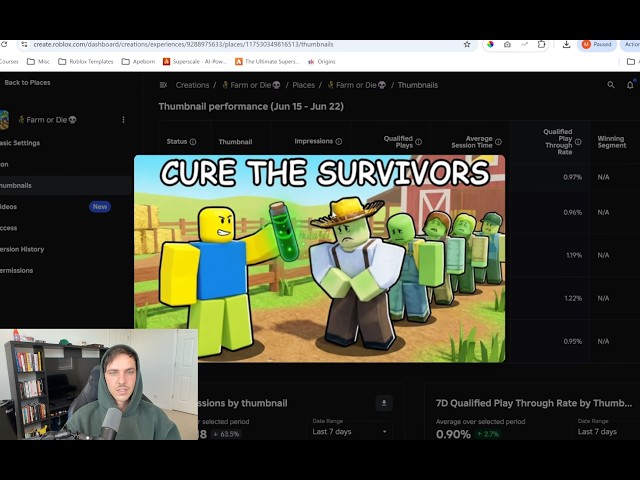Click the Winning Segment column header
640x480 pixels.
coord(611,142)
